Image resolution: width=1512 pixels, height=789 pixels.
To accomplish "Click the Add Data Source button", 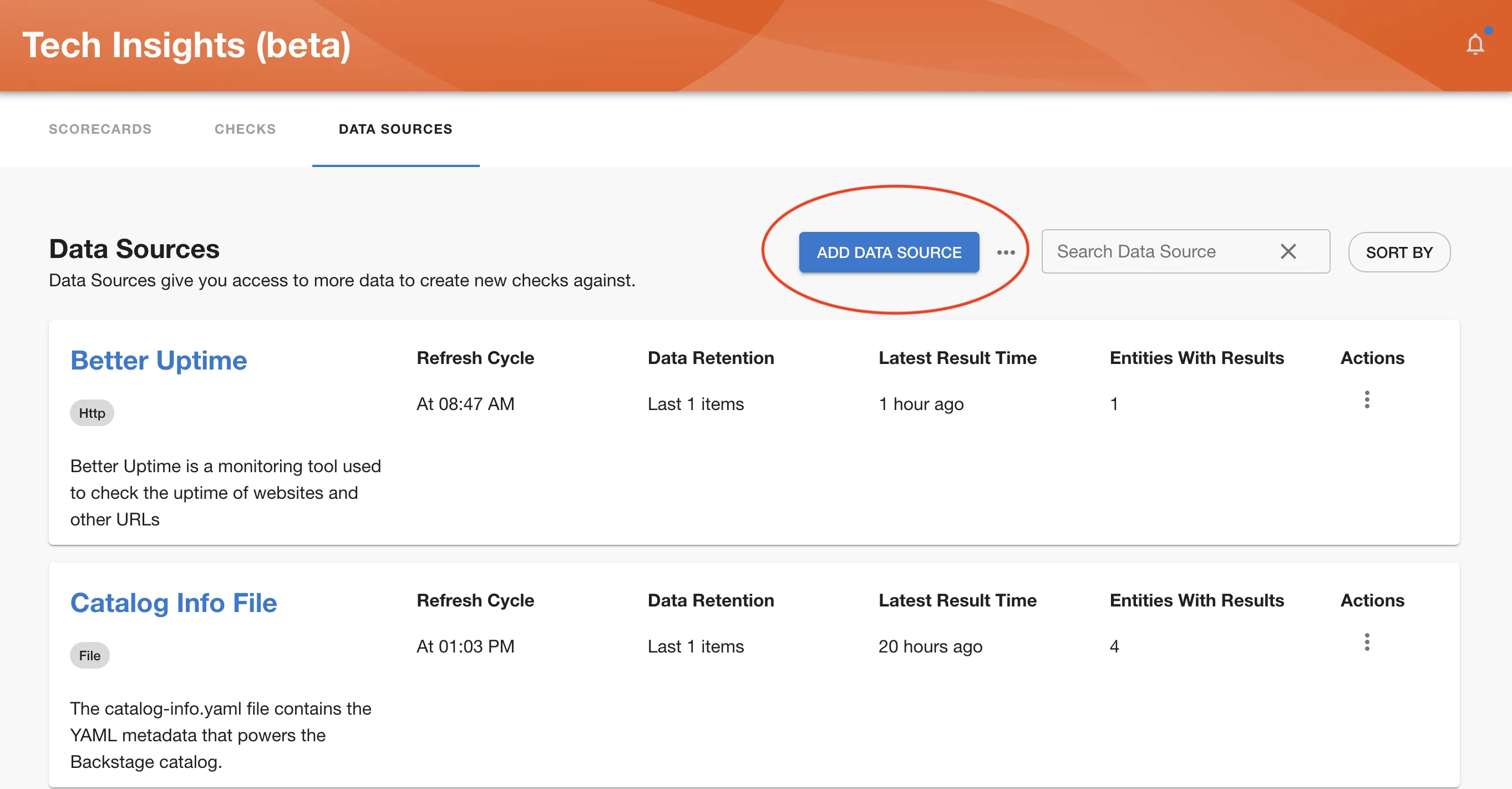I will tap(888, 252).
